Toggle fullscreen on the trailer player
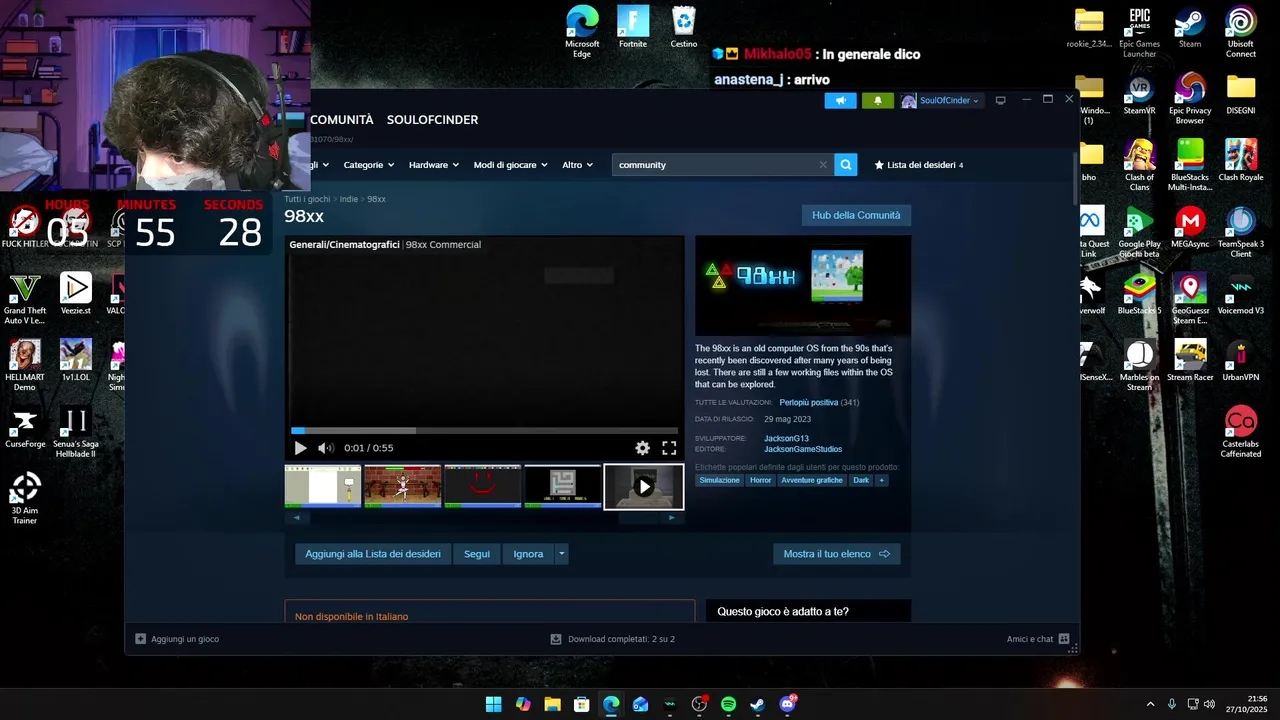This screenshot has width=1280, height=720. pos(669,448)
